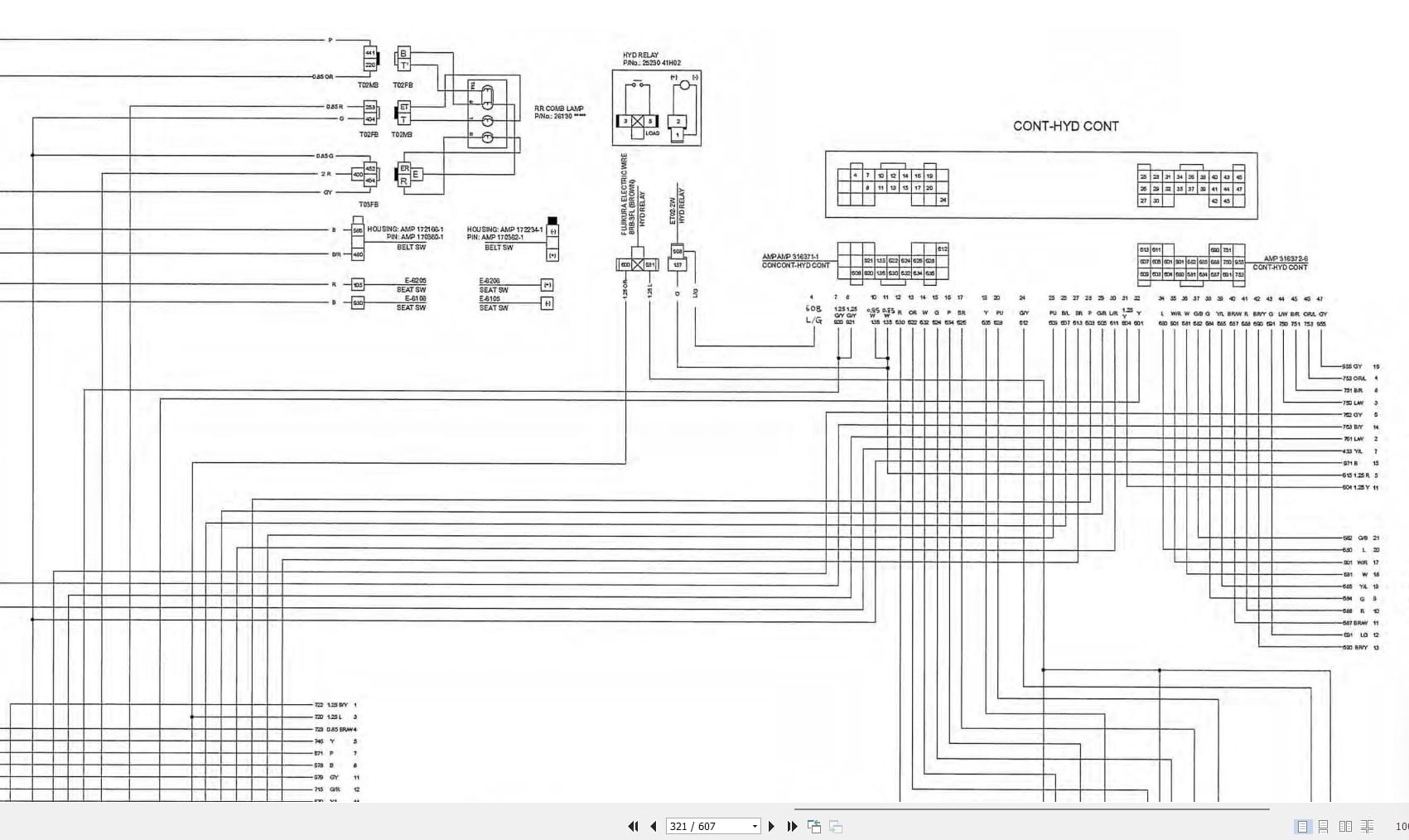Toggle the last page-layout icon on the toolbar
The image size is (1409, 840).
tap(1368, 826)
